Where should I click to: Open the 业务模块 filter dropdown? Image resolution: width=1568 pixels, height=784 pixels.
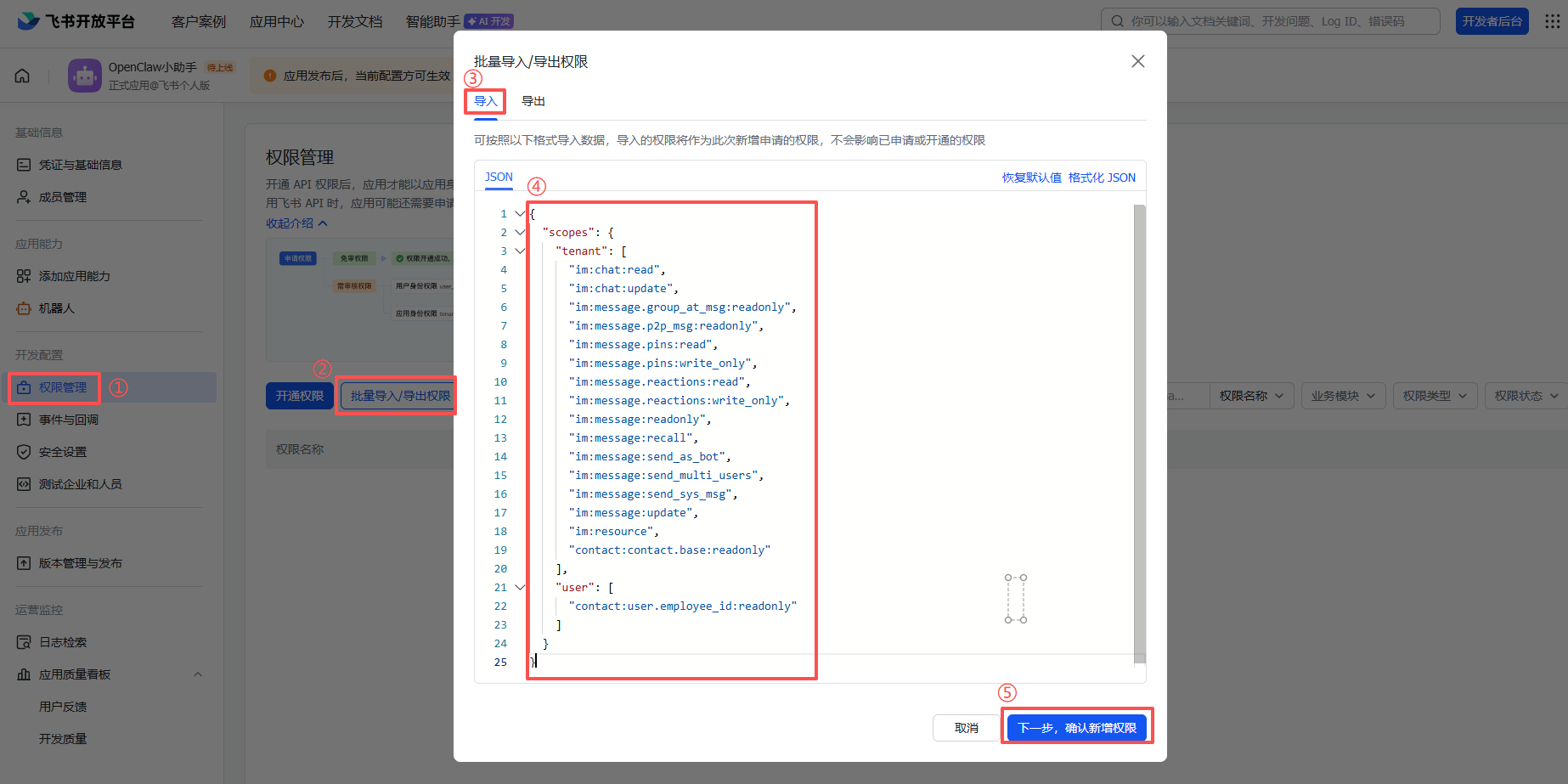[x=1344, y=396]
